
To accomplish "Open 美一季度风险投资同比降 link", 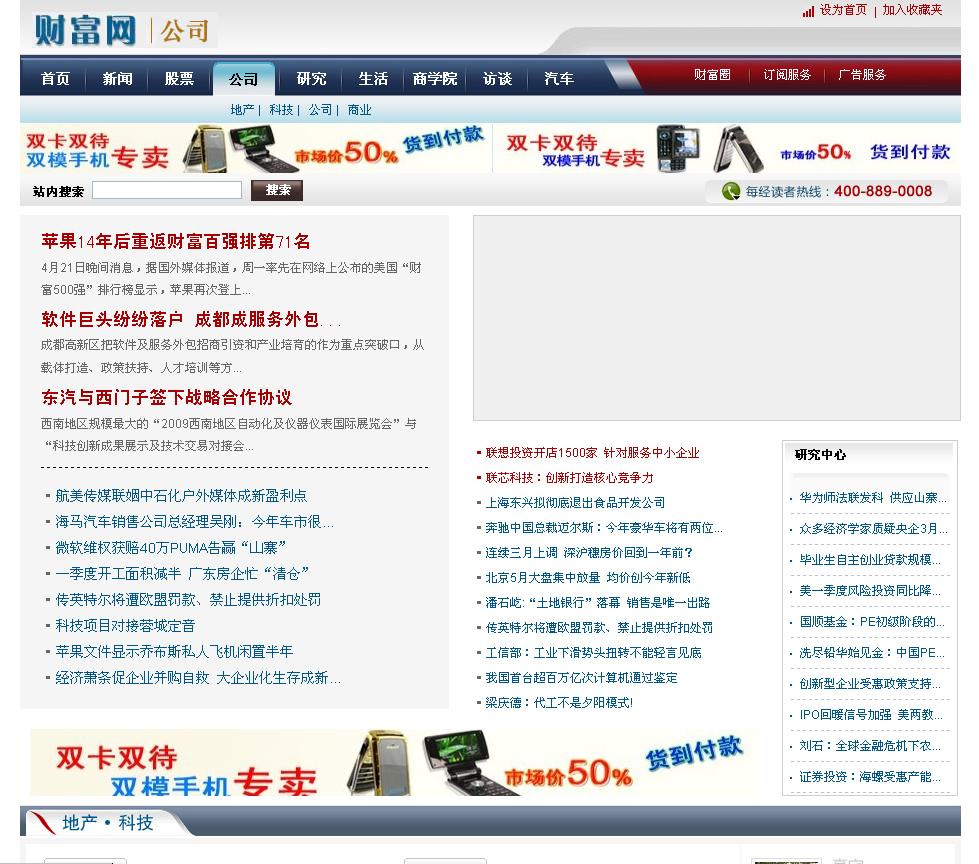I will pos(870,591).
